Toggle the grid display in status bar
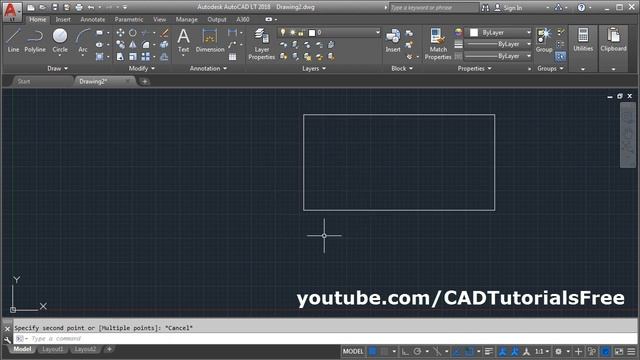 (373, 351)
